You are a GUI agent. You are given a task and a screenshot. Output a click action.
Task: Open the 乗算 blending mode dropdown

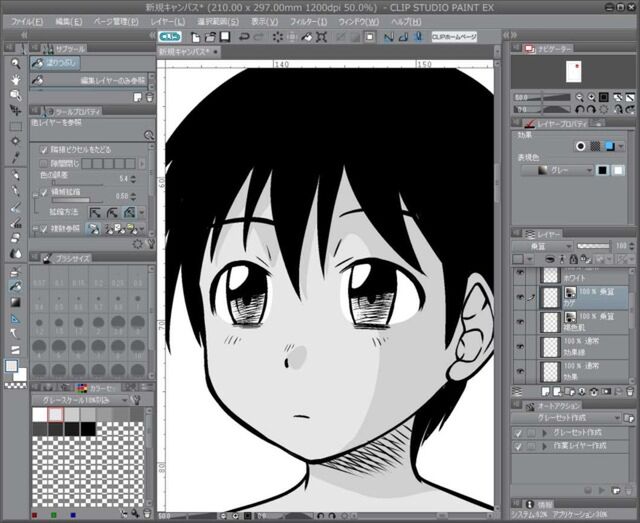point(543,245)
